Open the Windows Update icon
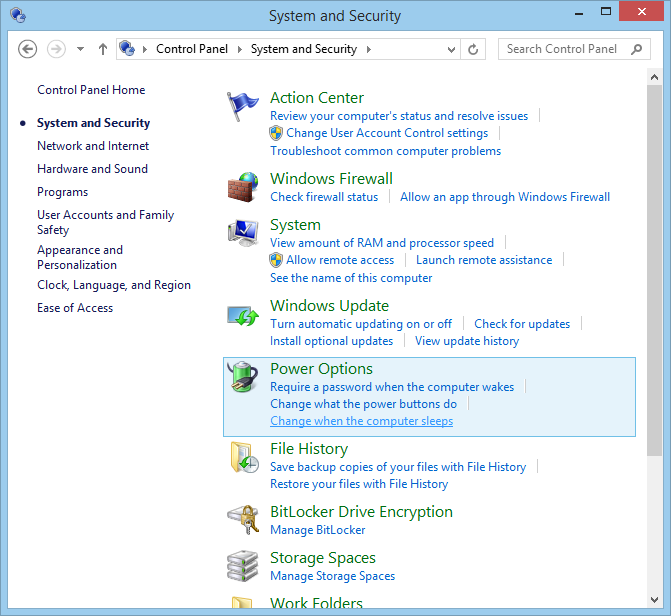Image resolution: width=671 pixels, height=616 pixels. pos(243,316)
